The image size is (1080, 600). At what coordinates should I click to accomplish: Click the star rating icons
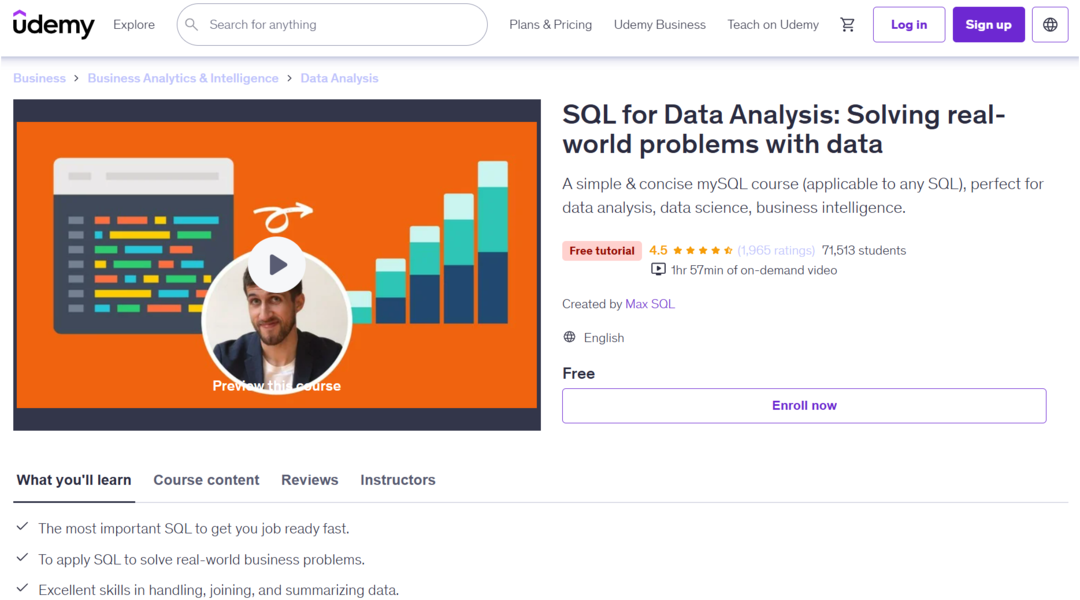click(703, 251)
